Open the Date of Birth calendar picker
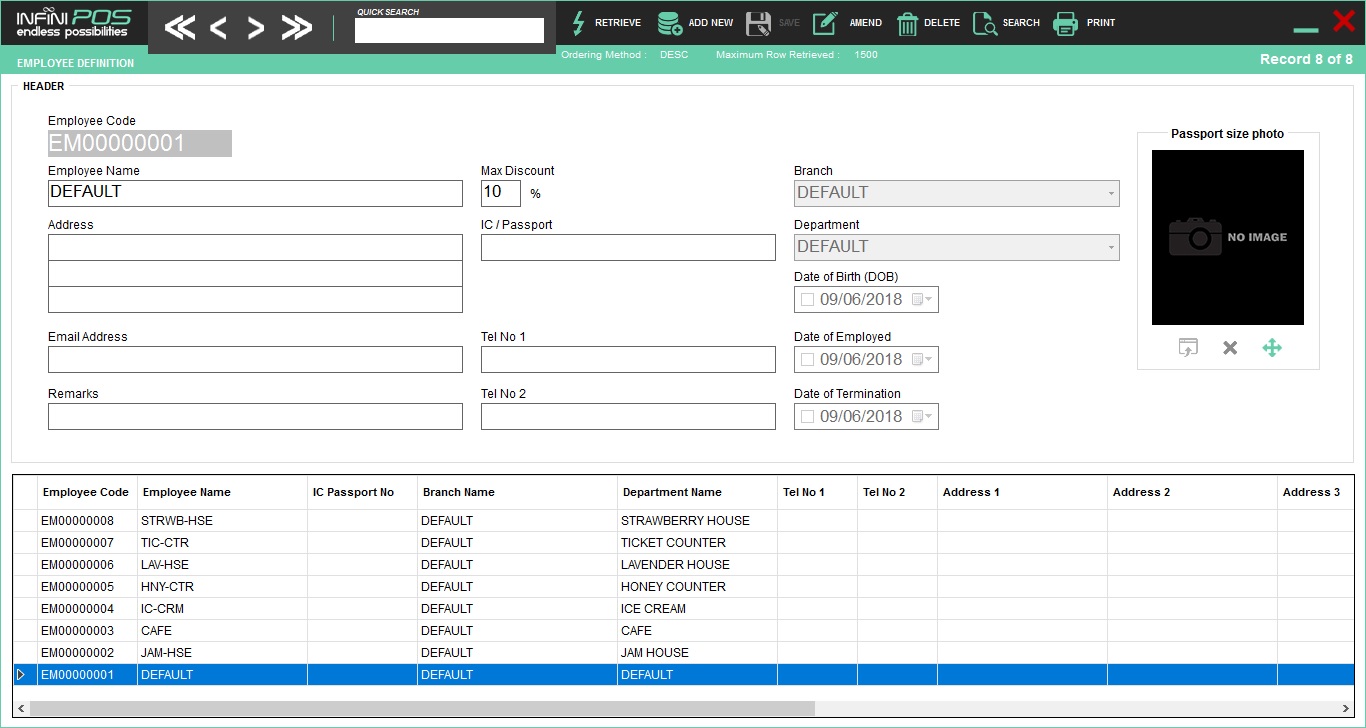 click(922, 299)
